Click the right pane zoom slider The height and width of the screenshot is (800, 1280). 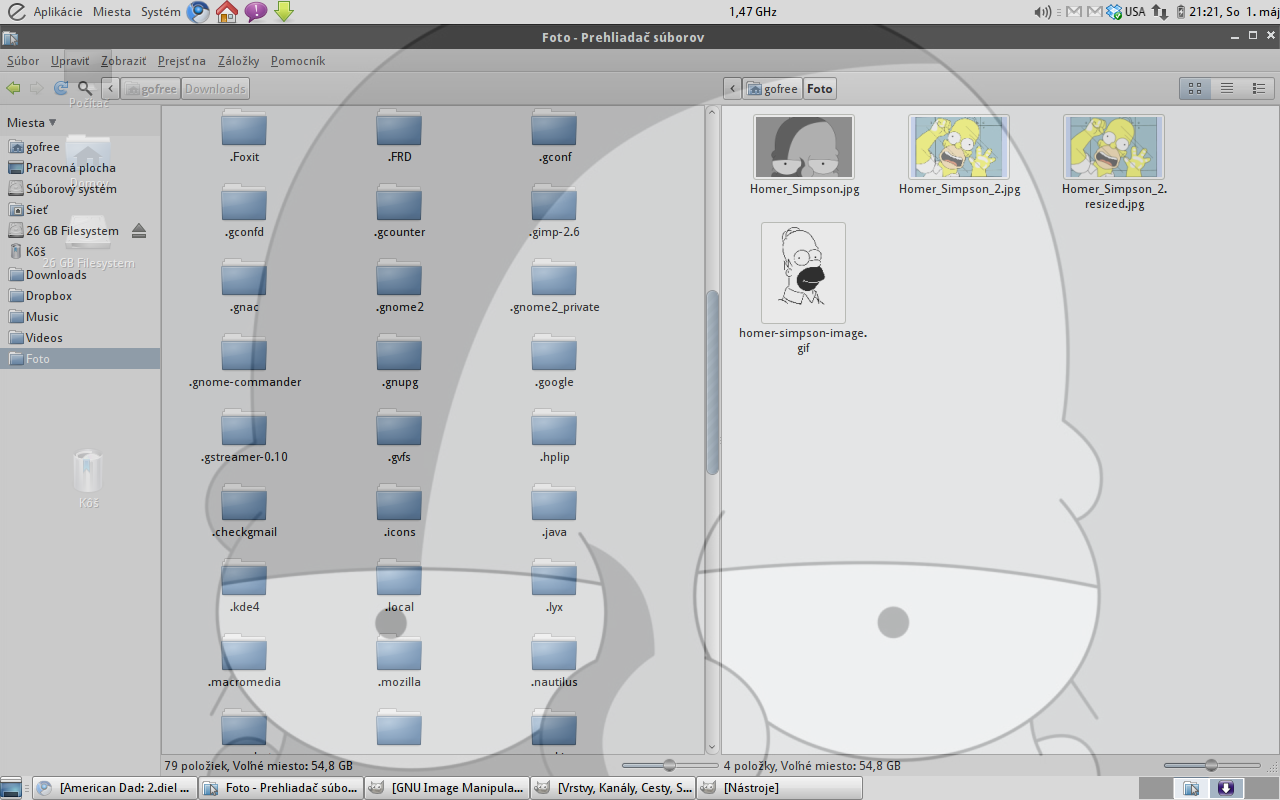pos(1212,766)
